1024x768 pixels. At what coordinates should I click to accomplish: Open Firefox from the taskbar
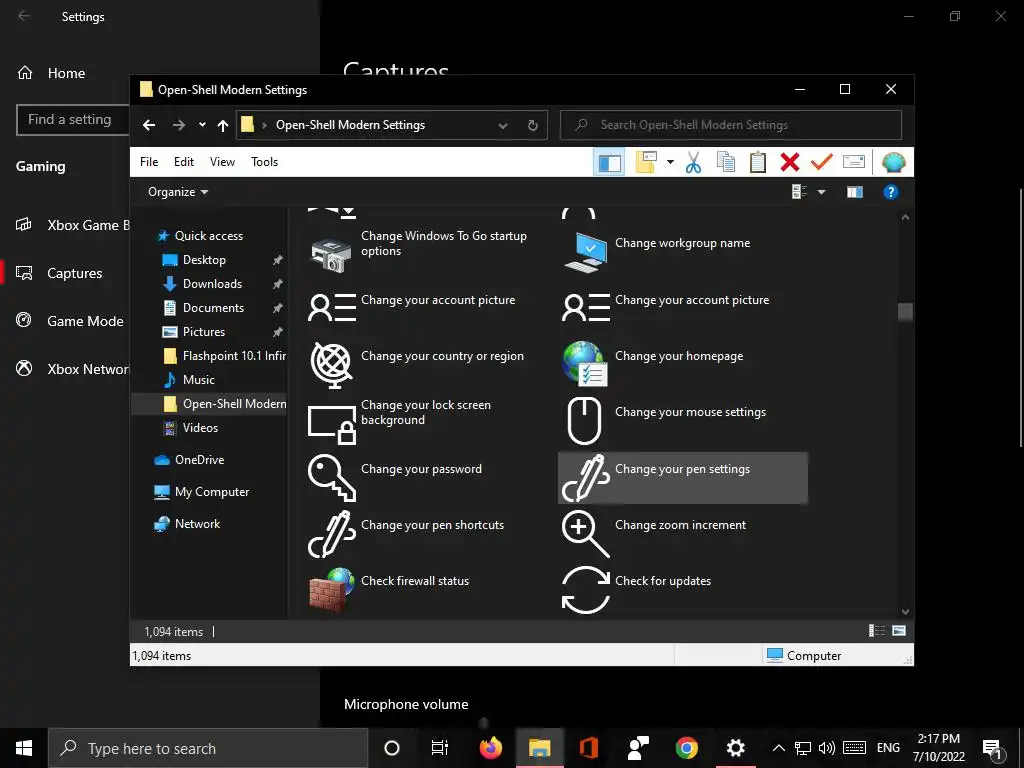[x=491, y=748]
